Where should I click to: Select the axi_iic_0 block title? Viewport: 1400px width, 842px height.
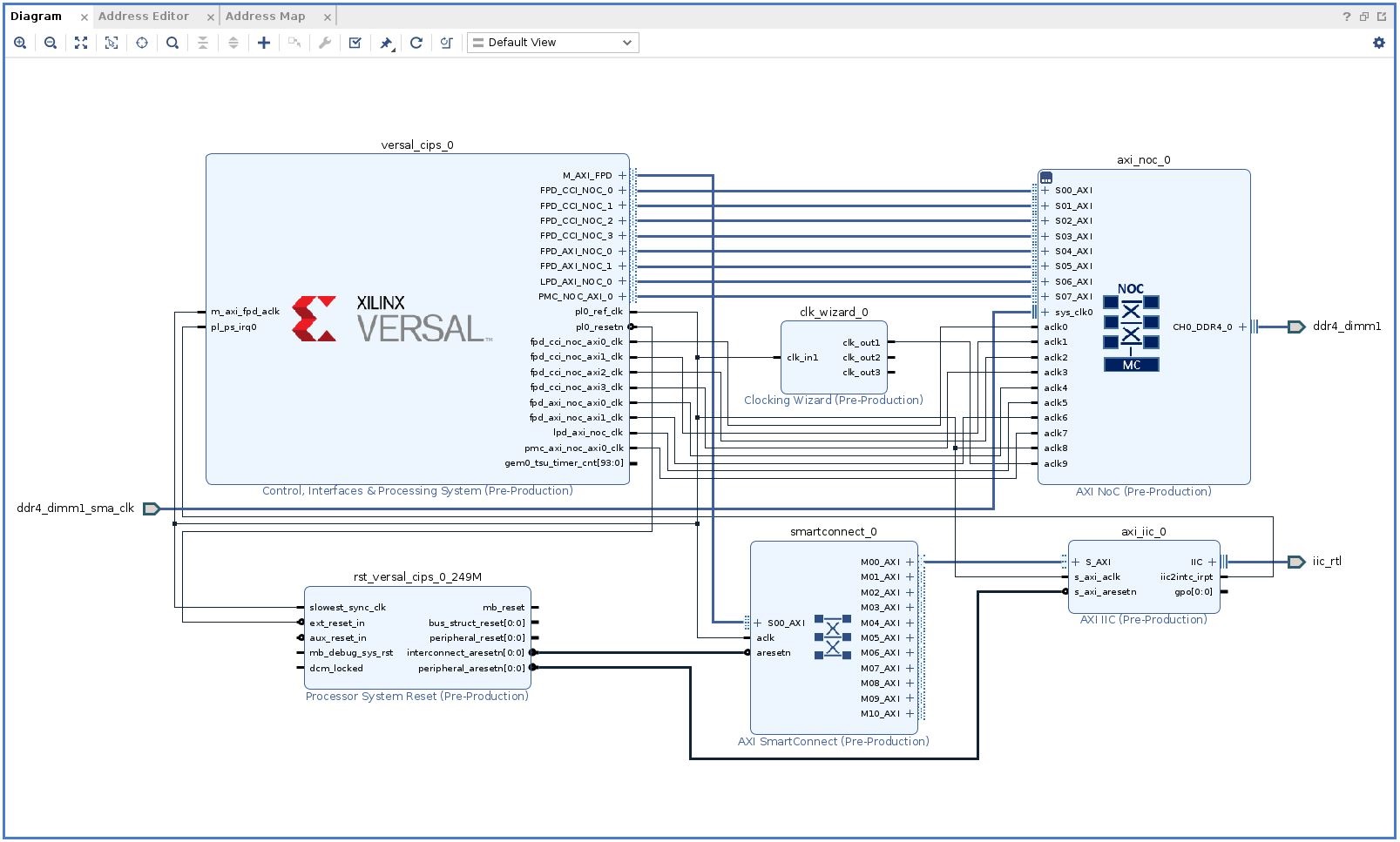point(1144,532)
